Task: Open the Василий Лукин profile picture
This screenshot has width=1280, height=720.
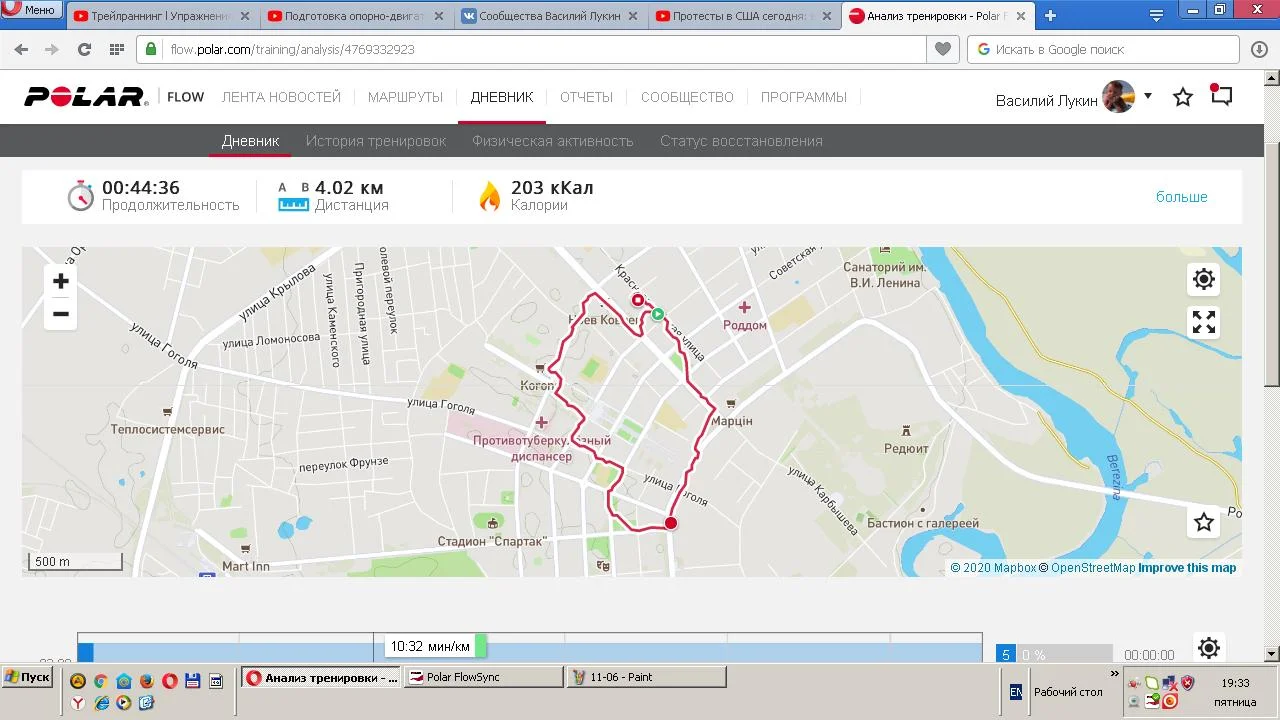Action: pyautogui.click(x=1119, y=97)
